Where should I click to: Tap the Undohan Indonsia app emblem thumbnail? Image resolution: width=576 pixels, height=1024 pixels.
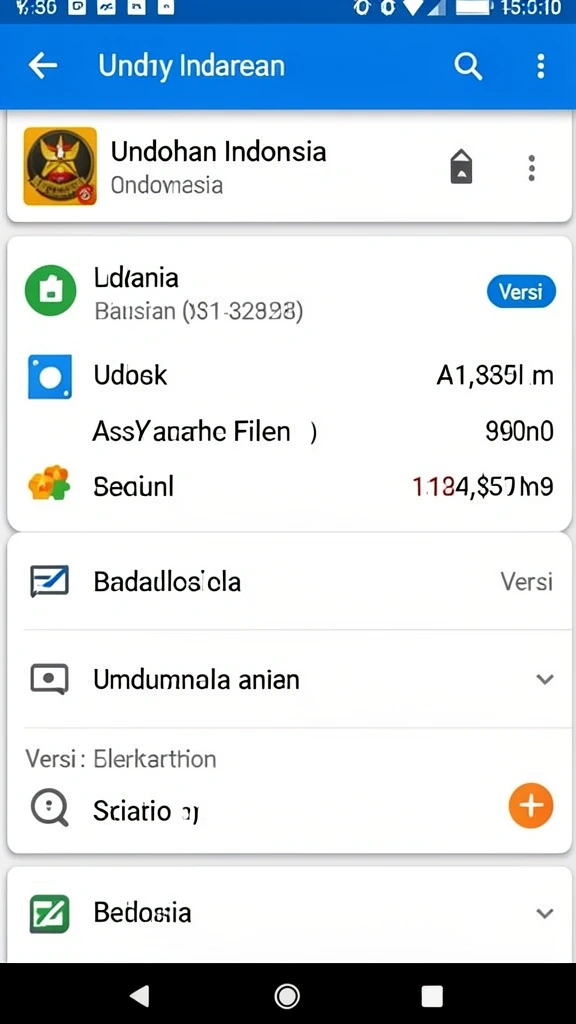(60, 166)
